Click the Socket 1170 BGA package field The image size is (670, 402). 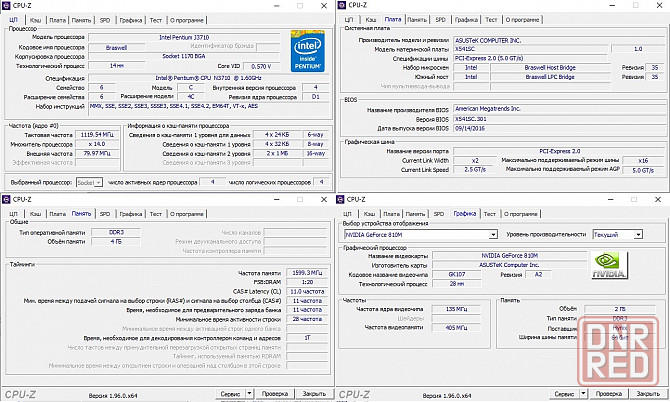(184, 56)
